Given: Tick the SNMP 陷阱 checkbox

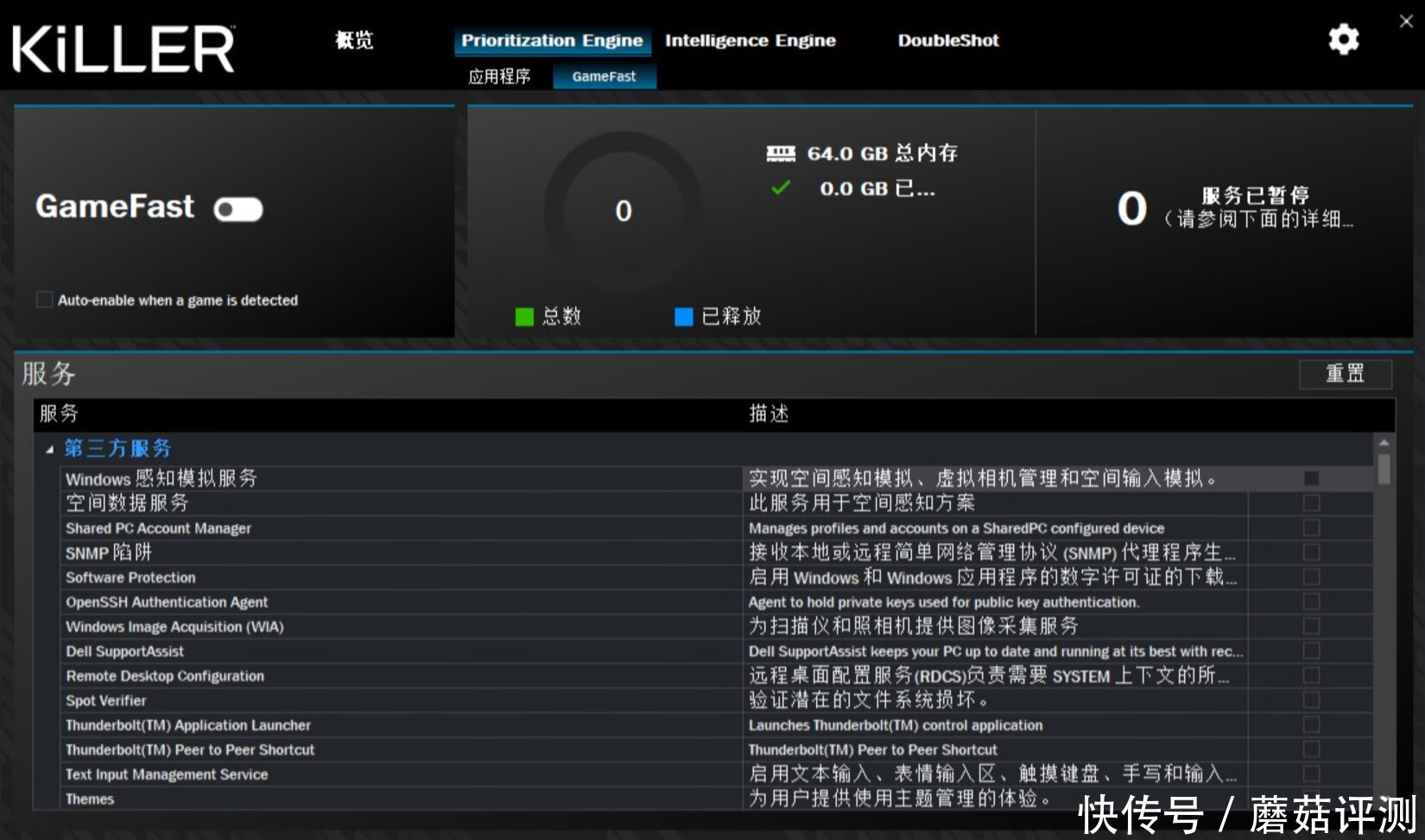Looking at the screenshot, I should pos(1311,552).
